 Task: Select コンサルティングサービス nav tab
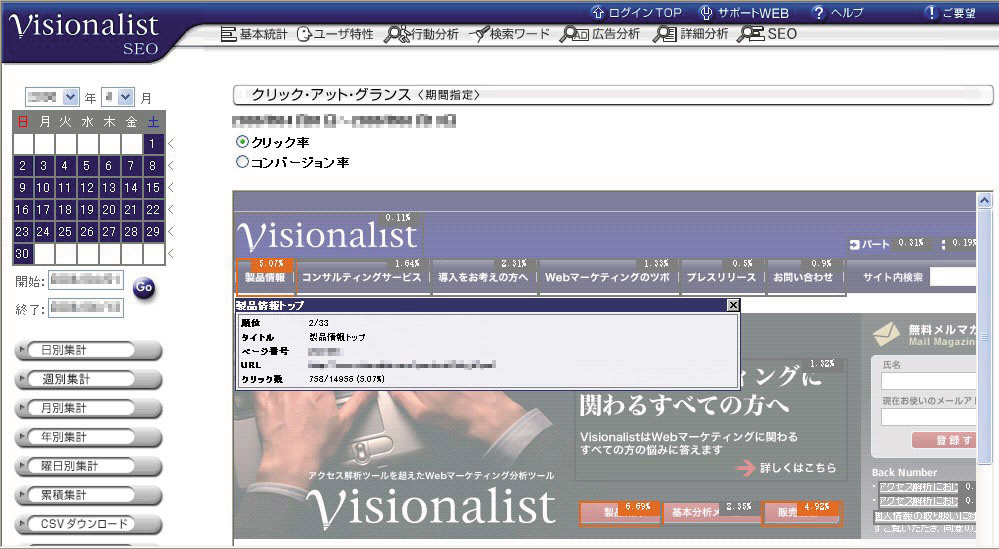pyautogui.click(x=361, y=277)
